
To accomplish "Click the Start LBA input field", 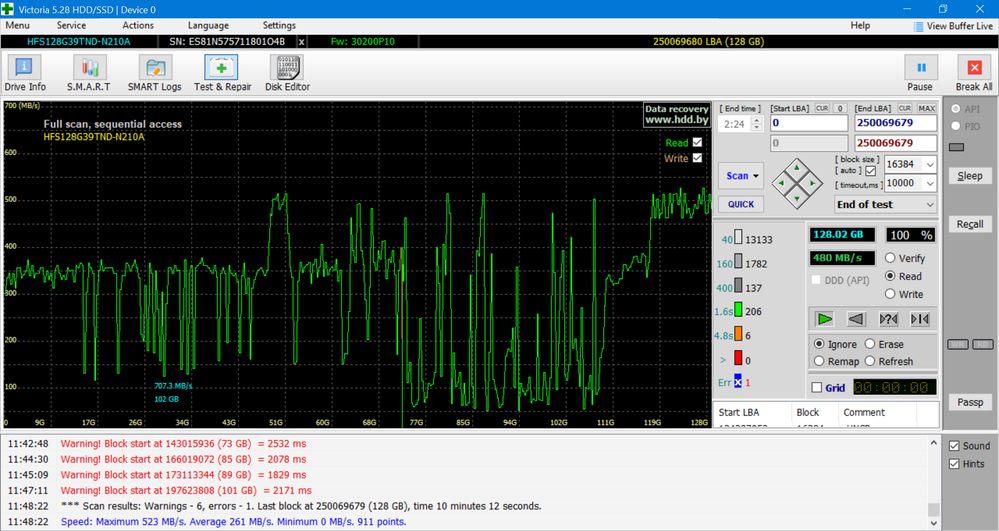I will tap(808, 123).
